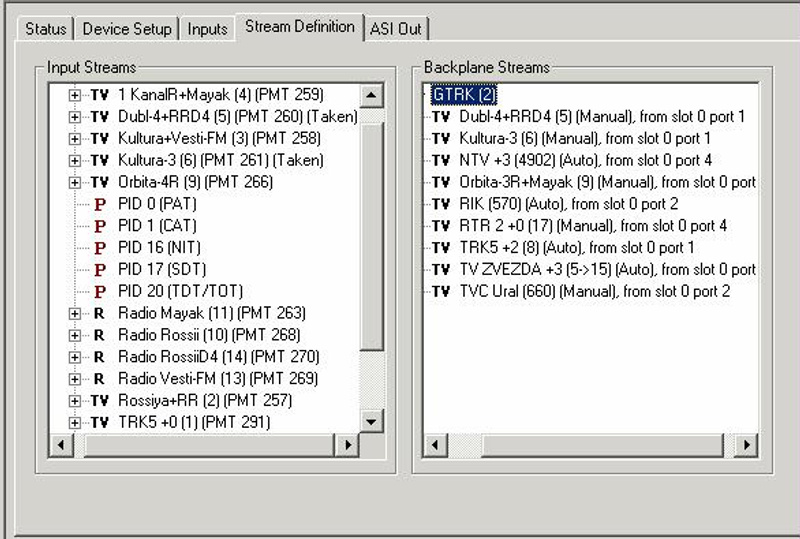
Task: Open the ASI Out tab
Action: pos(396,29)
